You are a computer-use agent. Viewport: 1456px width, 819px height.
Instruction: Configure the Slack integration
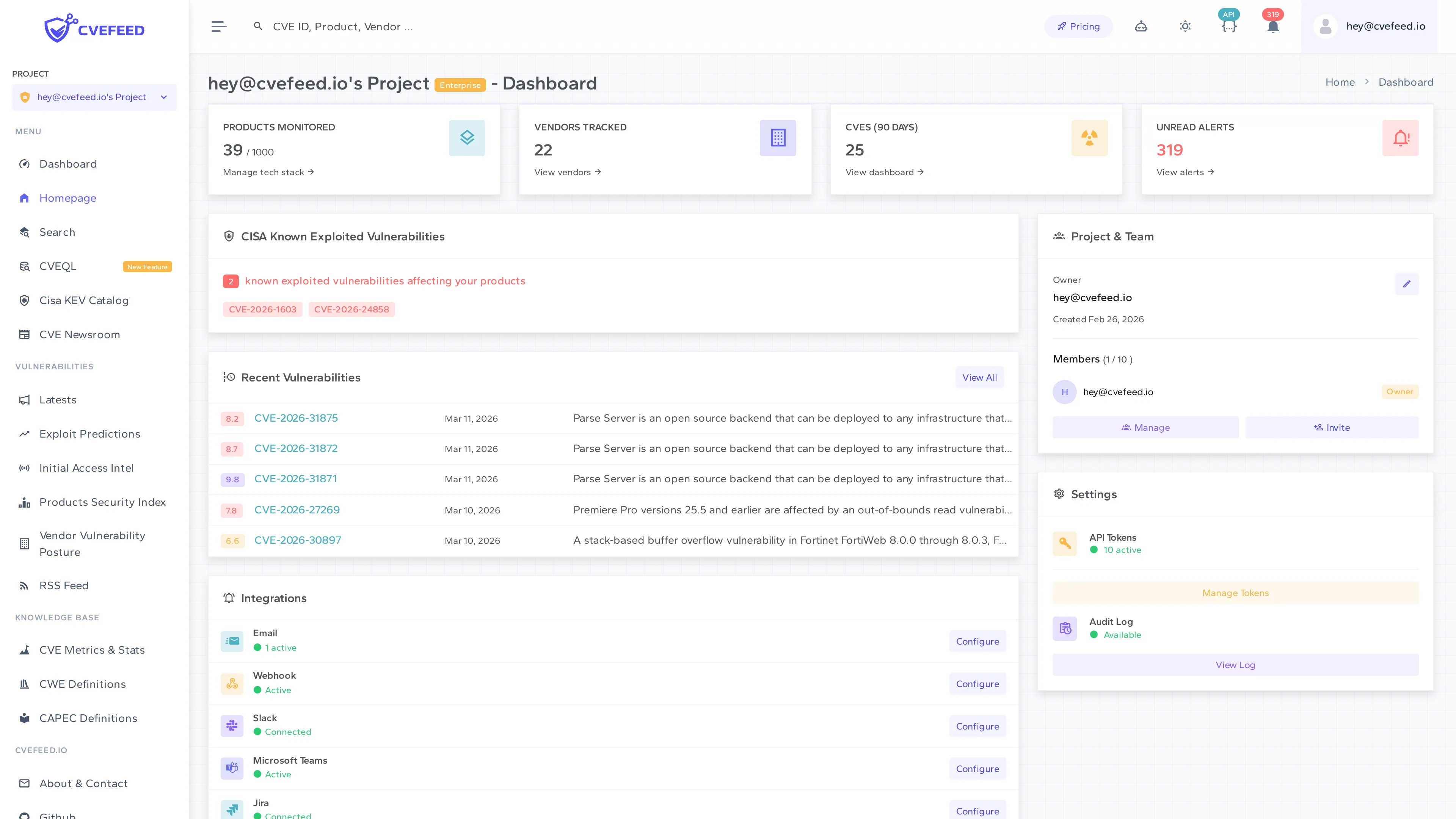[x=977, y=726]
